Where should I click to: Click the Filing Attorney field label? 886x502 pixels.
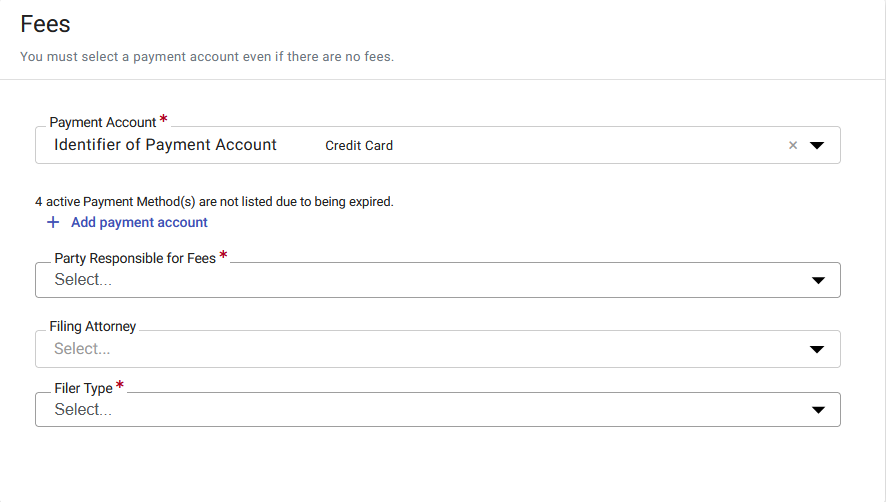coord(93,326)
